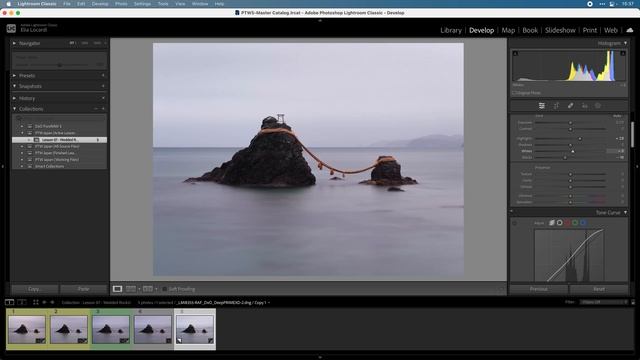This screenshot has width=640, height=360.
Task: Collapse the Histogram panel
Action: click(625, 43)
